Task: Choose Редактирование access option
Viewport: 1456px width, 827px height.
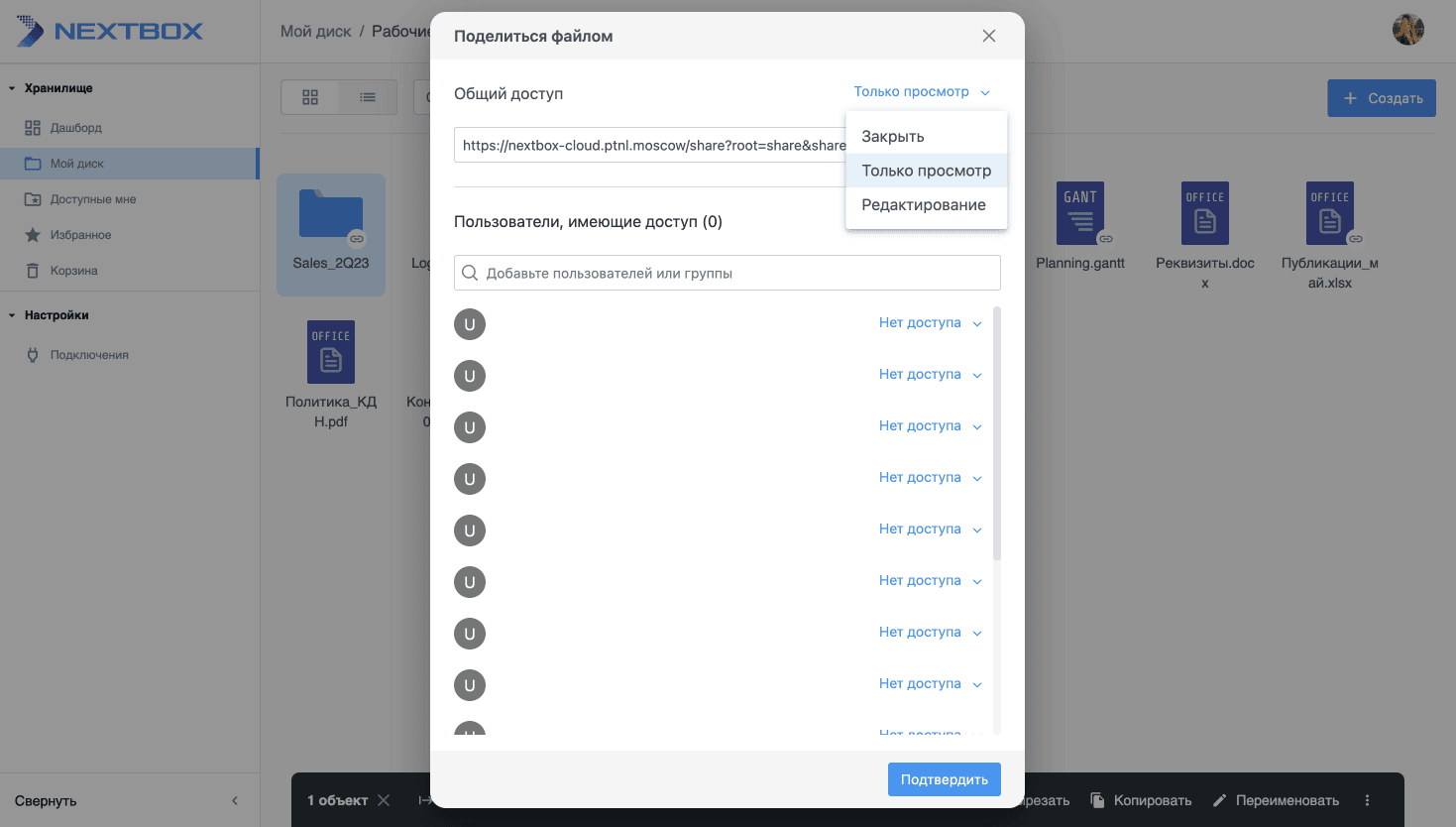Action: coord(924,205)
